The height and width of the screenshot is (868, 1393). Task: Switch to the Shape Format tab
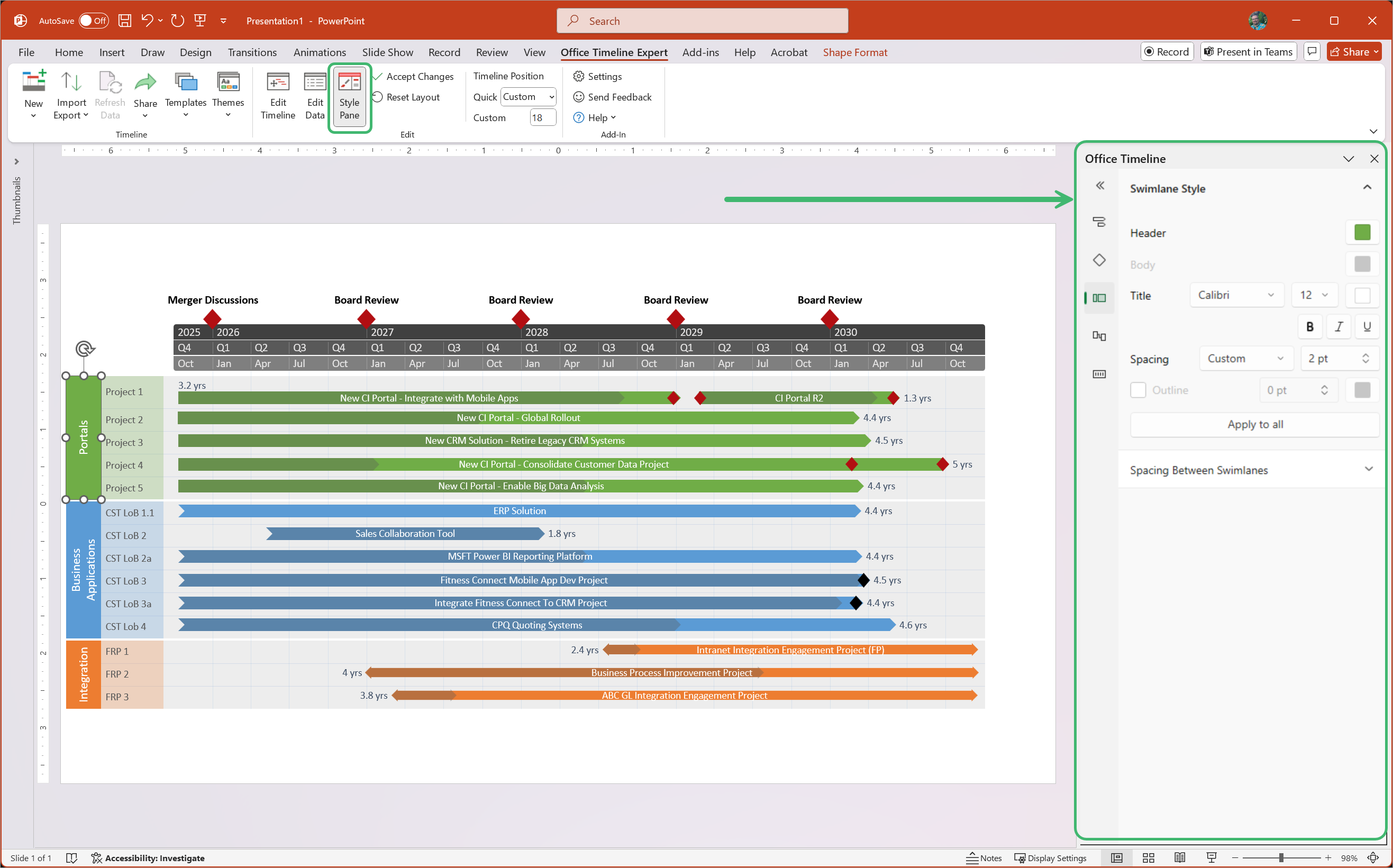855,52
